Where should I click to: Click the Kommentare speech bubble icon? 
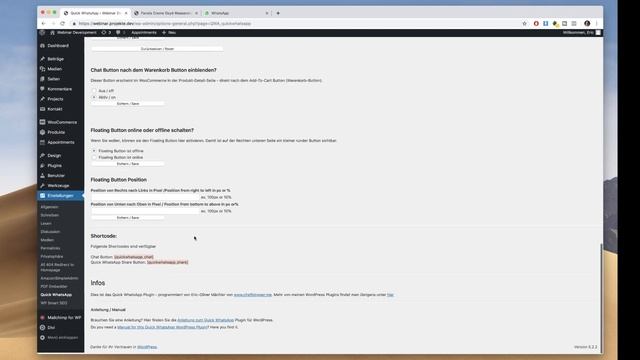pos(42,89)
